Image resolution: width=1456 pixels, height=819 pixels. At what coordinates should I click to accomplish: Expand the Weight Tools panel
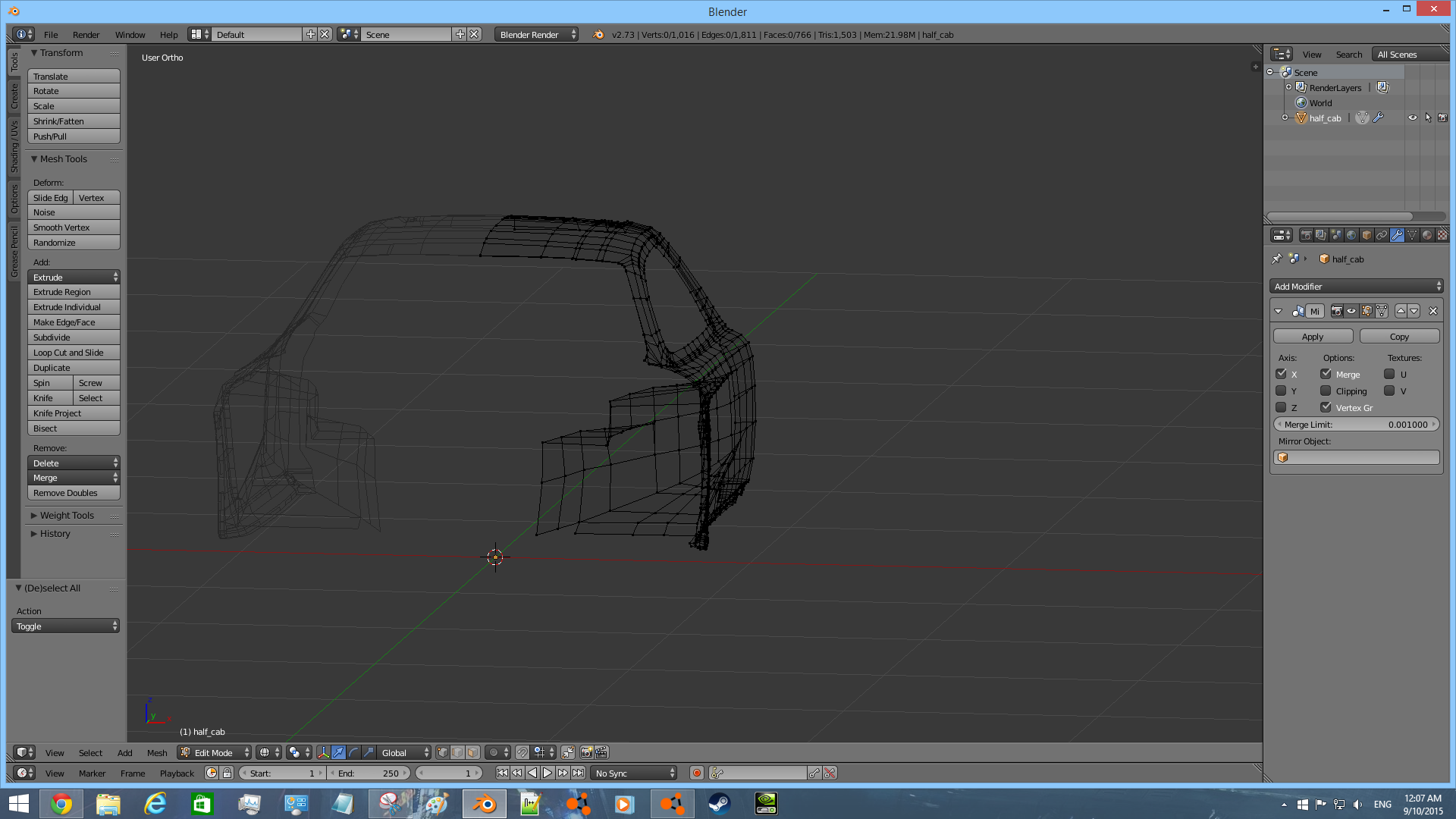pos(66,515)
